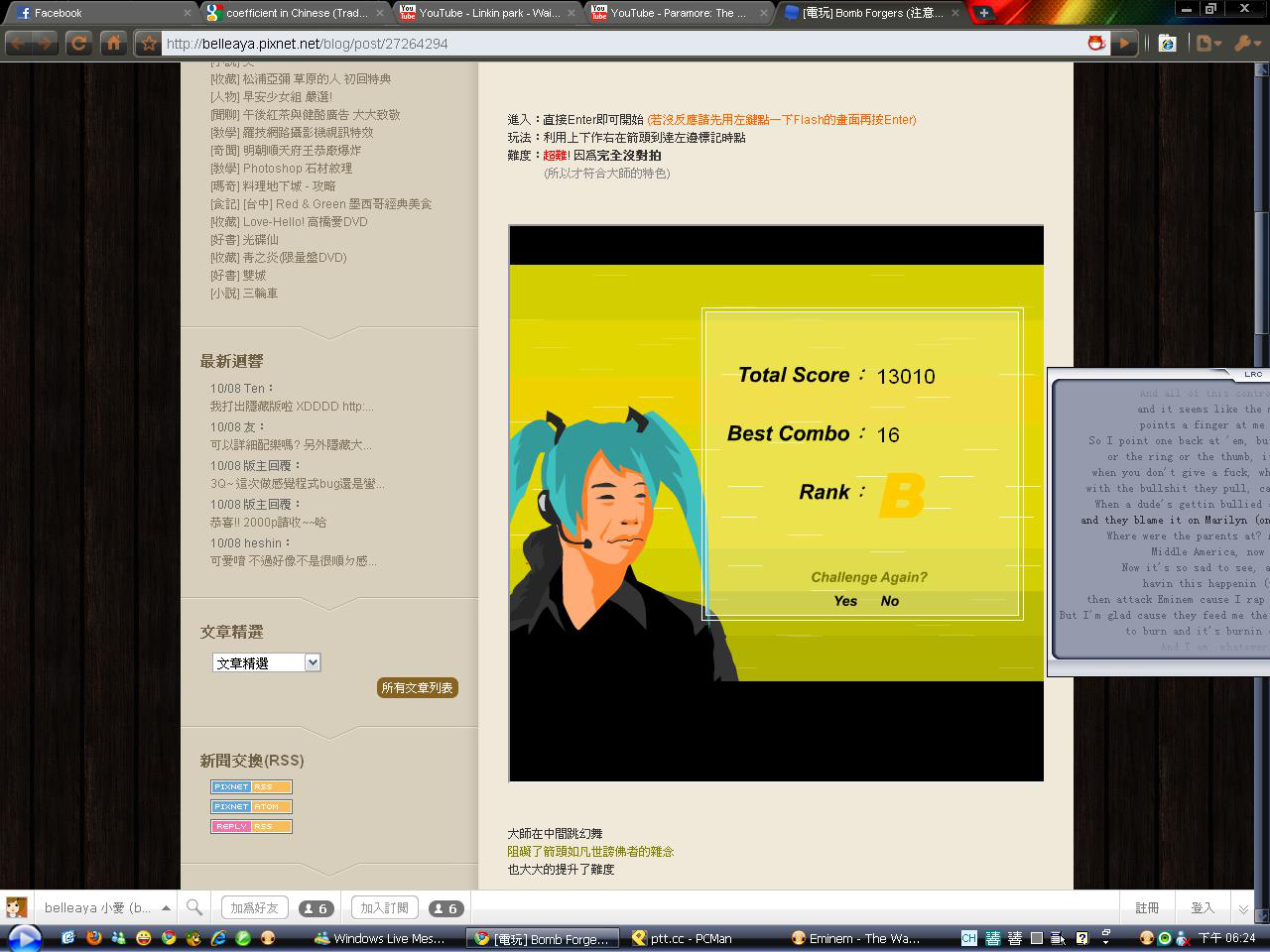Open the PIXNET RSS feed badge
The height and width of the screenshot is (952, 1270).
point(251,786)
